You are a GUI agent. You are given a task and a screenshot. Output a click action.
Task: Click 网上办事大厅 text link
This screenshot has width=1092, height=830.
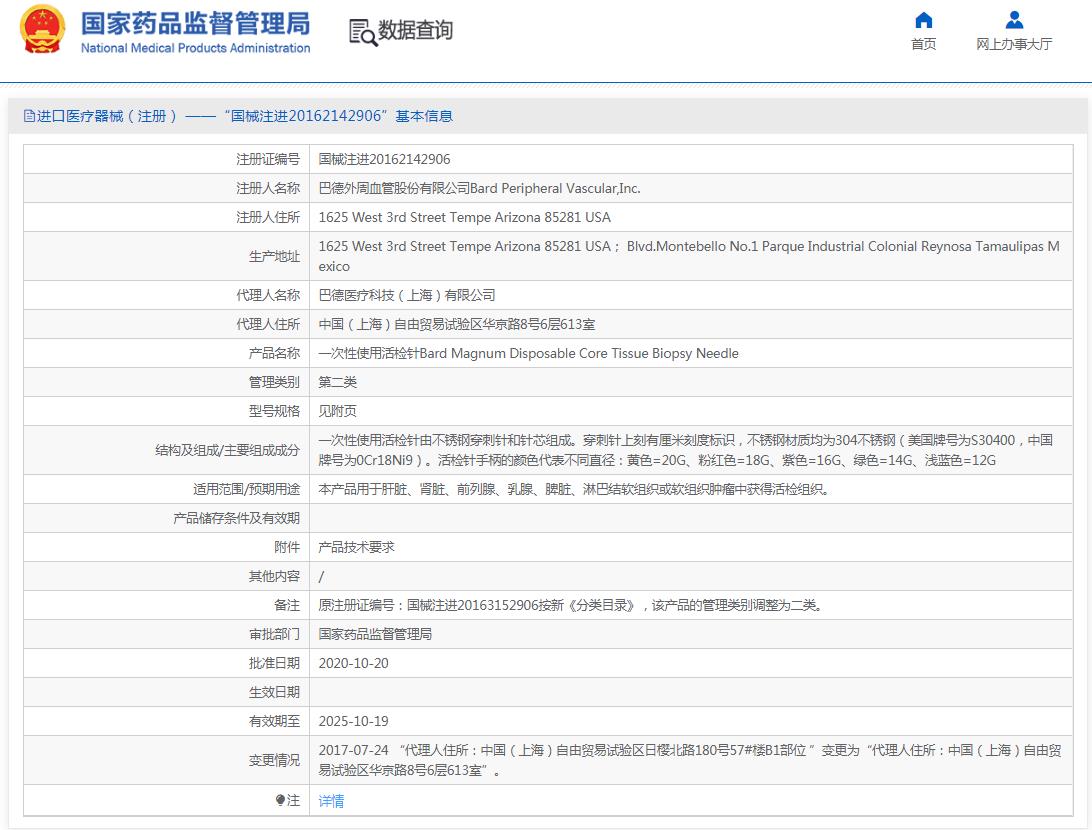click(x=1014, y=44)
